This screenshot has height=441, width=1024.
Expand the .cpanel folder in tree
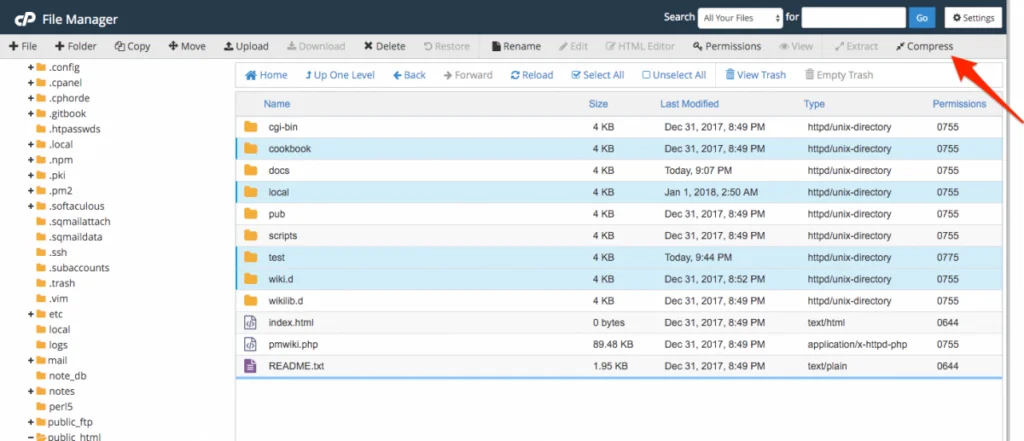click(x=31, y=83)
